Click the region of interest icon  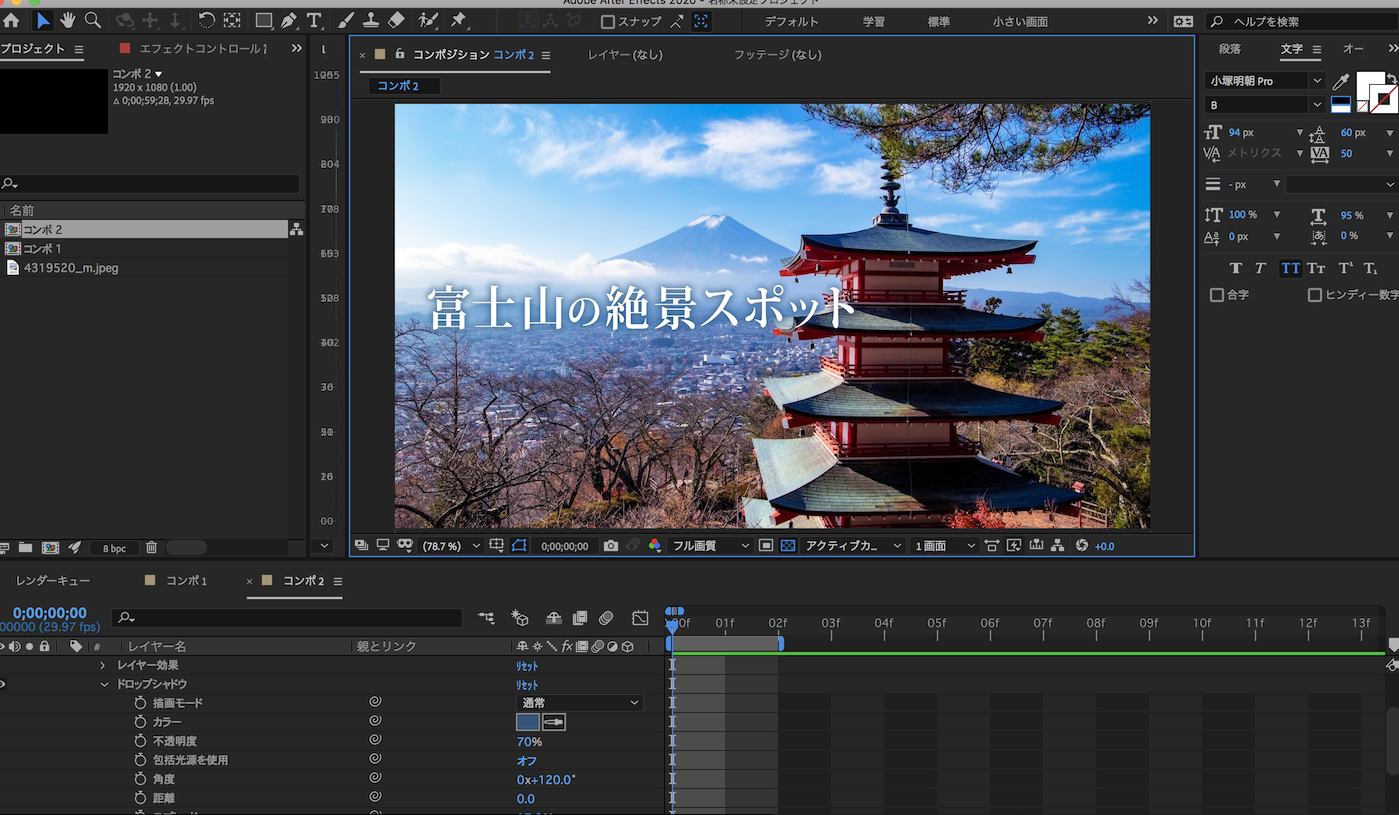pyautogui.click(x=765, y=546)
